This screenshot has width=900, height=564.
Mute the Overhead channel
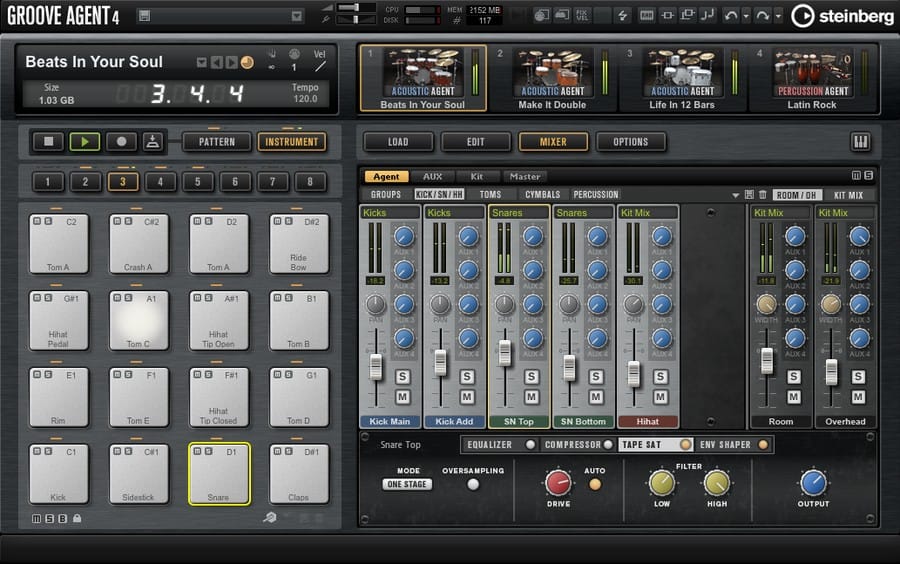point(858,397)
